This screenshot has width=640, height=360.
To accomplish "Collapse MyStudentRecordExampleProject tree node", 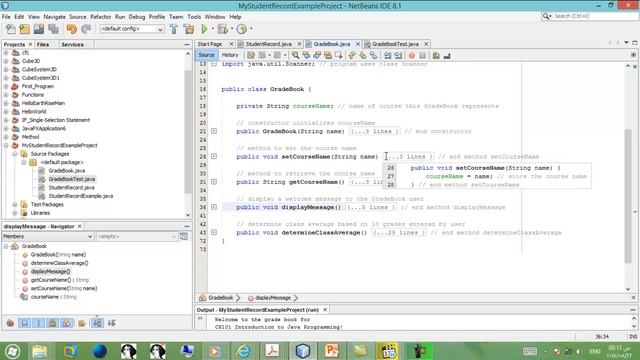I will tap(6, 145).
